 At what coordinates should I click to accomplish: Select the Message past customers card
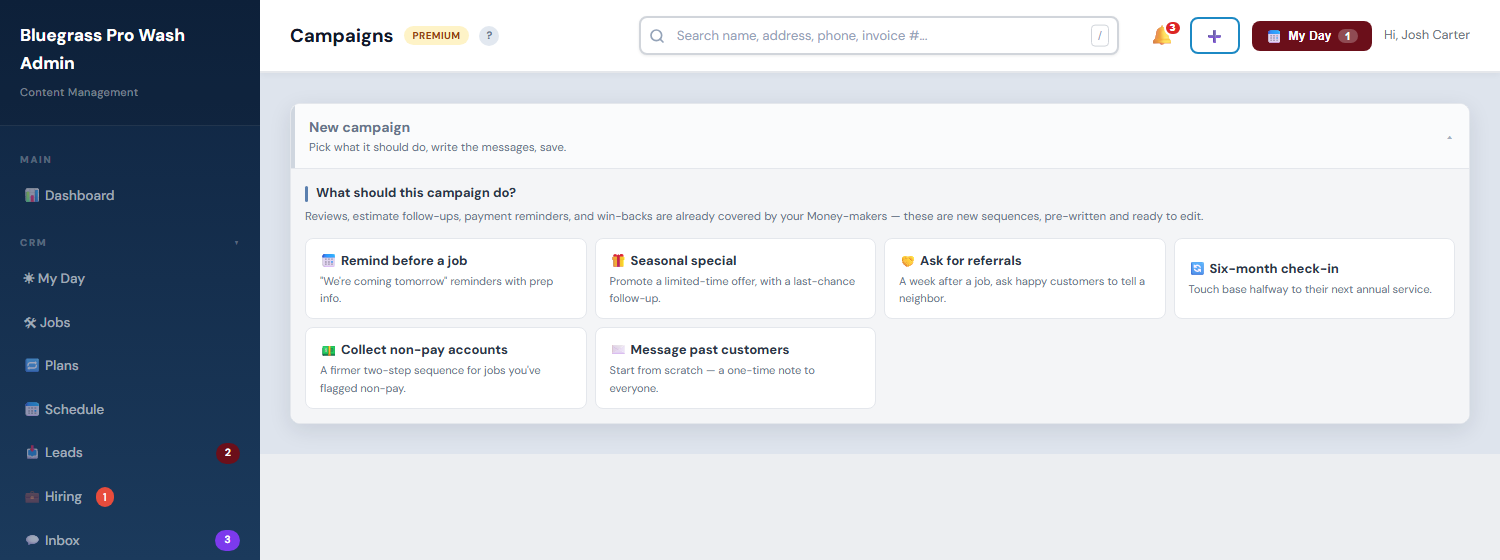coord(735,368)
